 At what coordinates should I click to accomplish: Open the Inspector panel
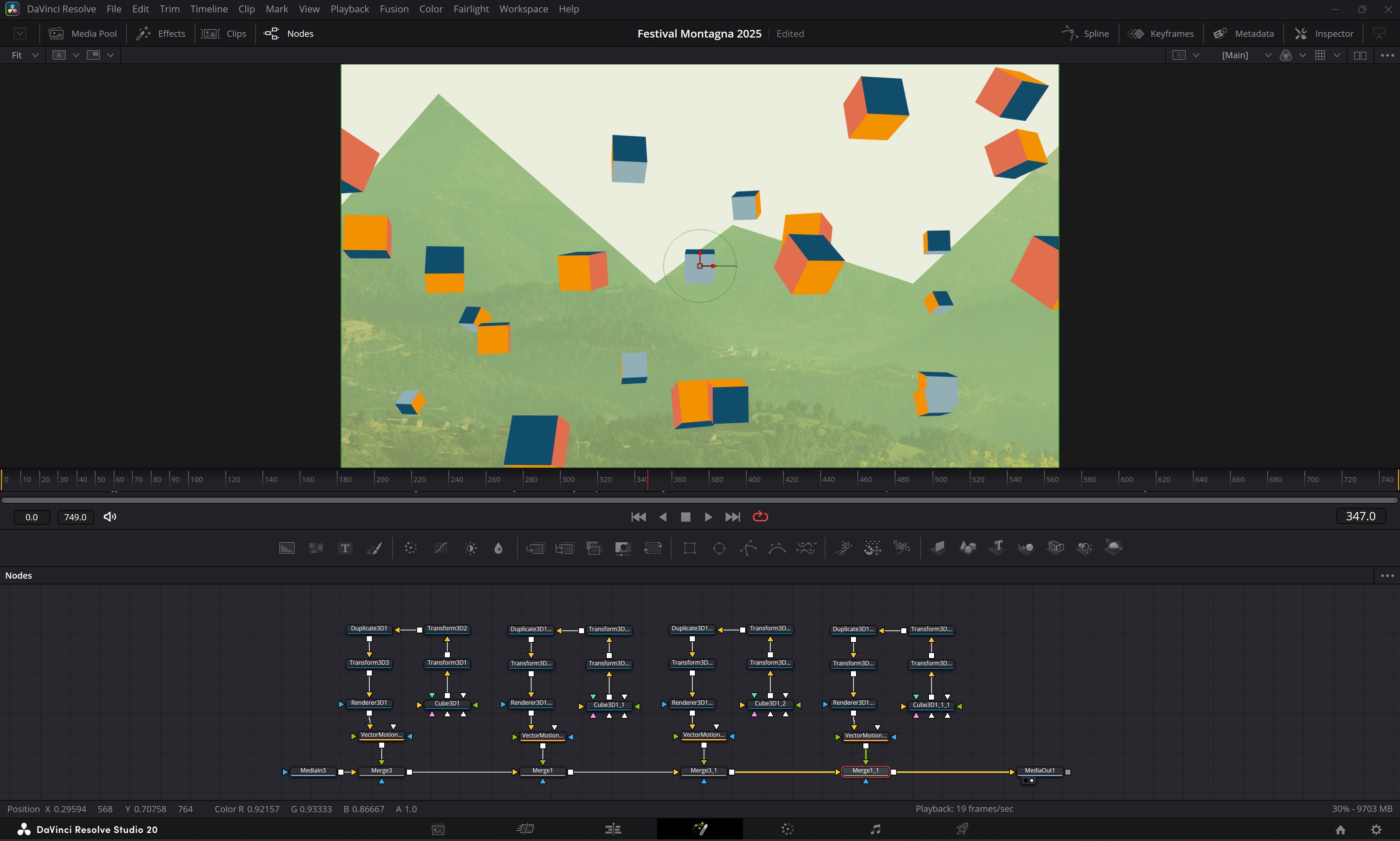1325,34
